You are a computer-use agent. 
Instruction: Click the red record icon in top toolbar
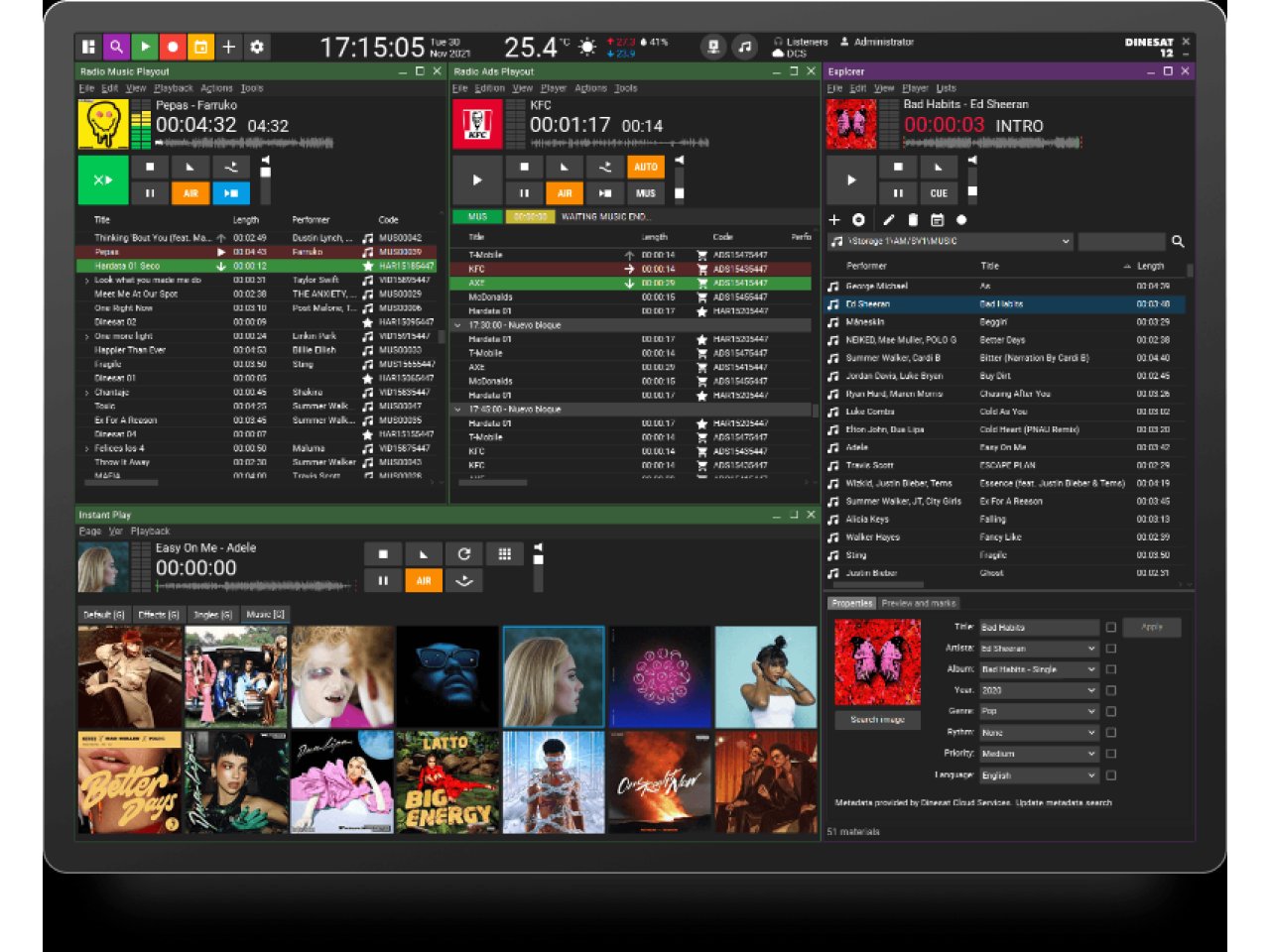[173, 47]
